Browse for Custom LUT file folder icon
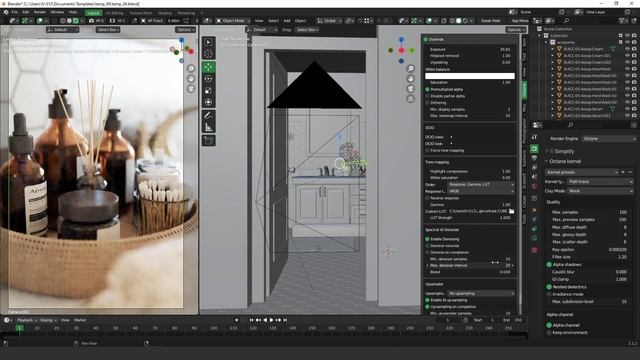The height and width of the screenshot is (360, 640). pyautogui.click(x=511, y=211)
